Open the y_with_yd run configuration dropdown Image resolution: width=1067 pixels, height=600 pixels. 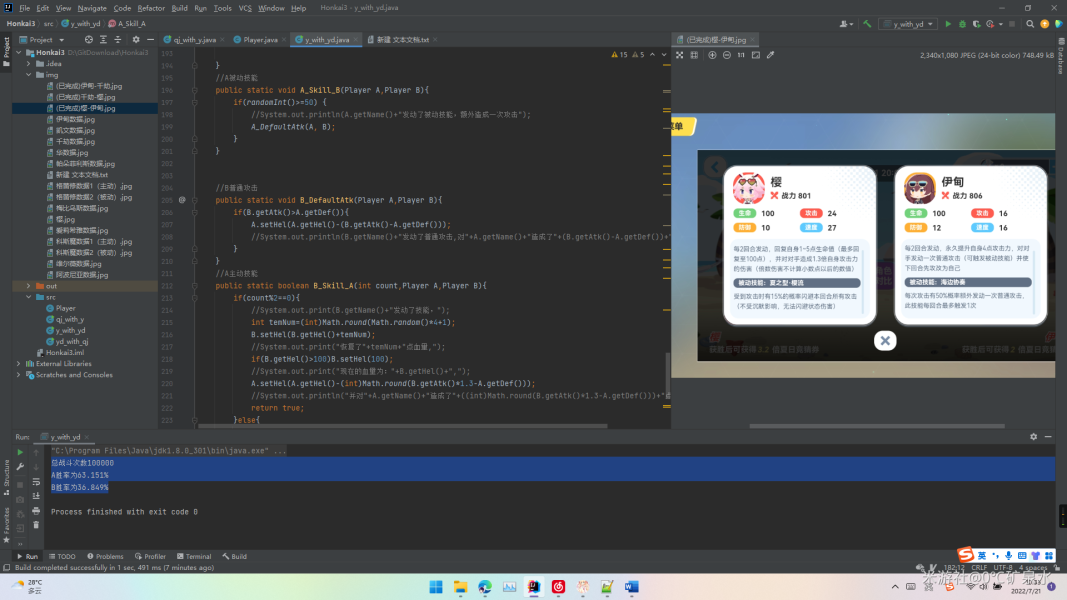(x=908, y=24)
